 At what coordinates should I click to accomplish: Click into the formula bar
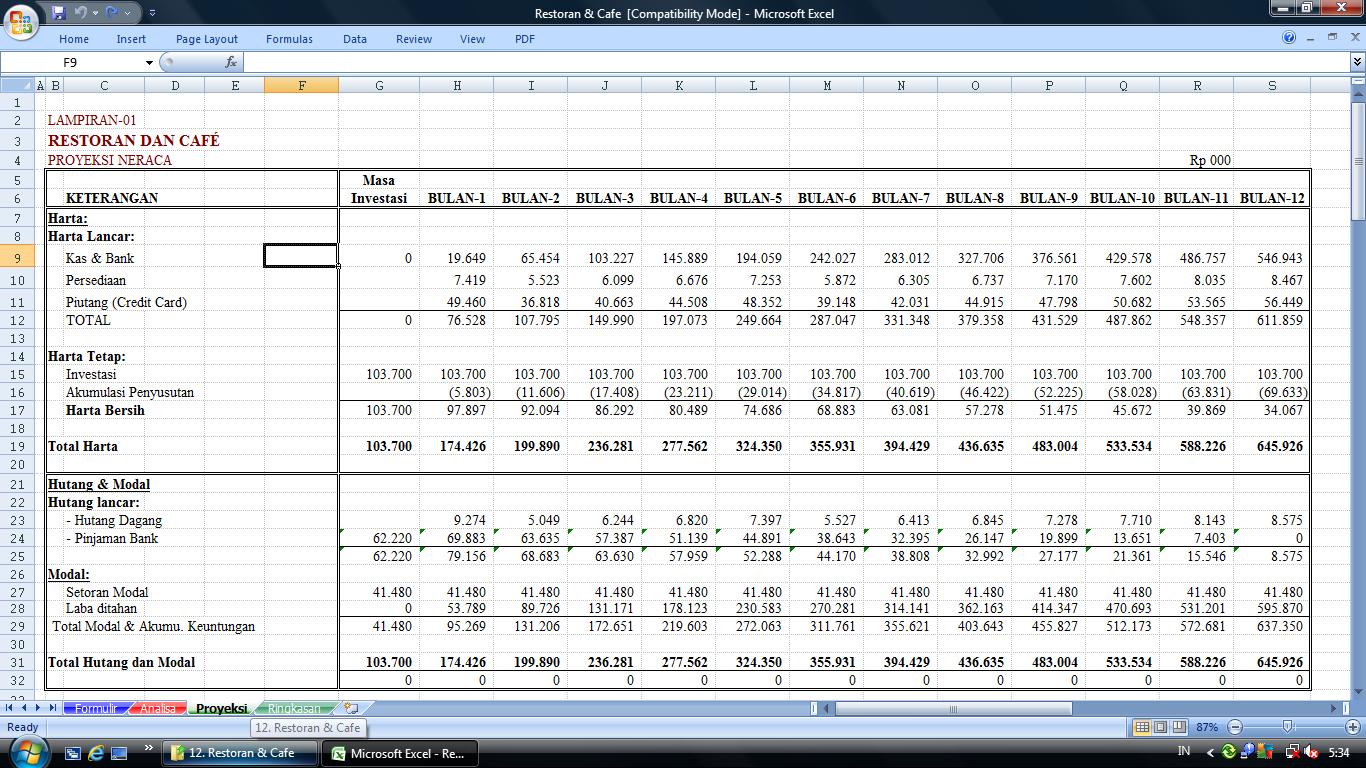[795, 62]
